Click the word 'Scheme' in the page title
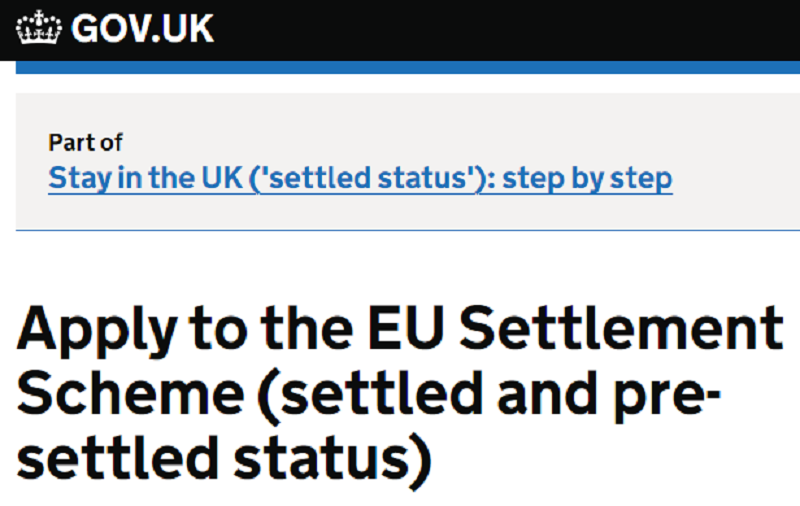The height and width of the screenshot is (506, 800). pyautogui.click(x=131, y=392)
